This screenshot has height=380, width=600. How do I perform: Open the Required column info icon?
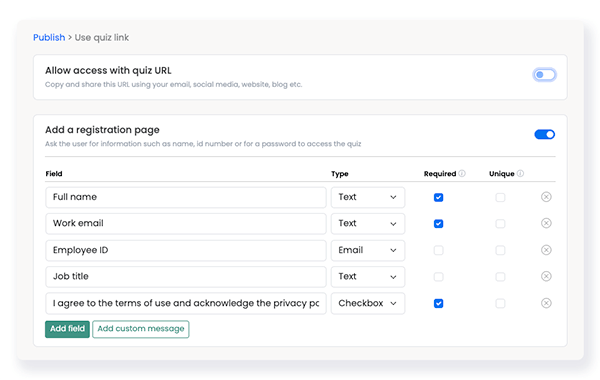tap(462, 173)
